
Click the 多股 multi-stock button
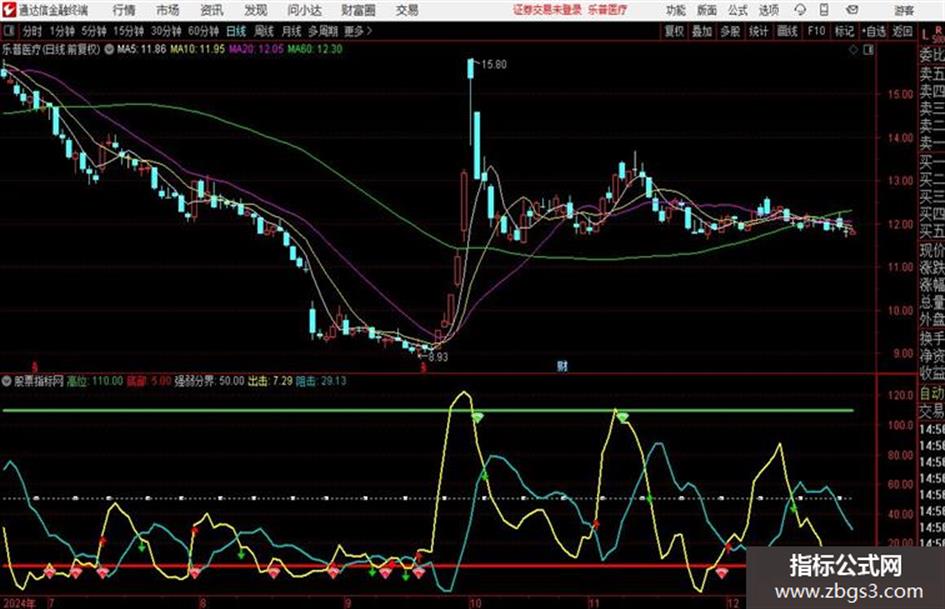click(x=730, y=31)
